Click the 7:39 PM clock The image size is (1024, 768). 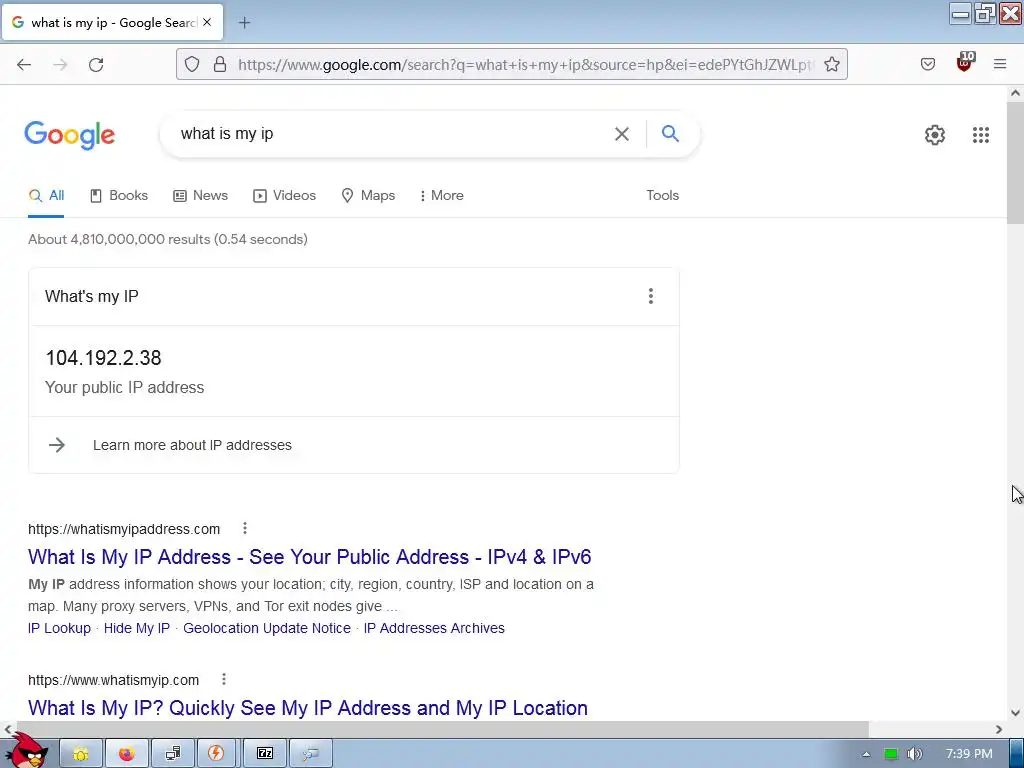coord(969,754)
